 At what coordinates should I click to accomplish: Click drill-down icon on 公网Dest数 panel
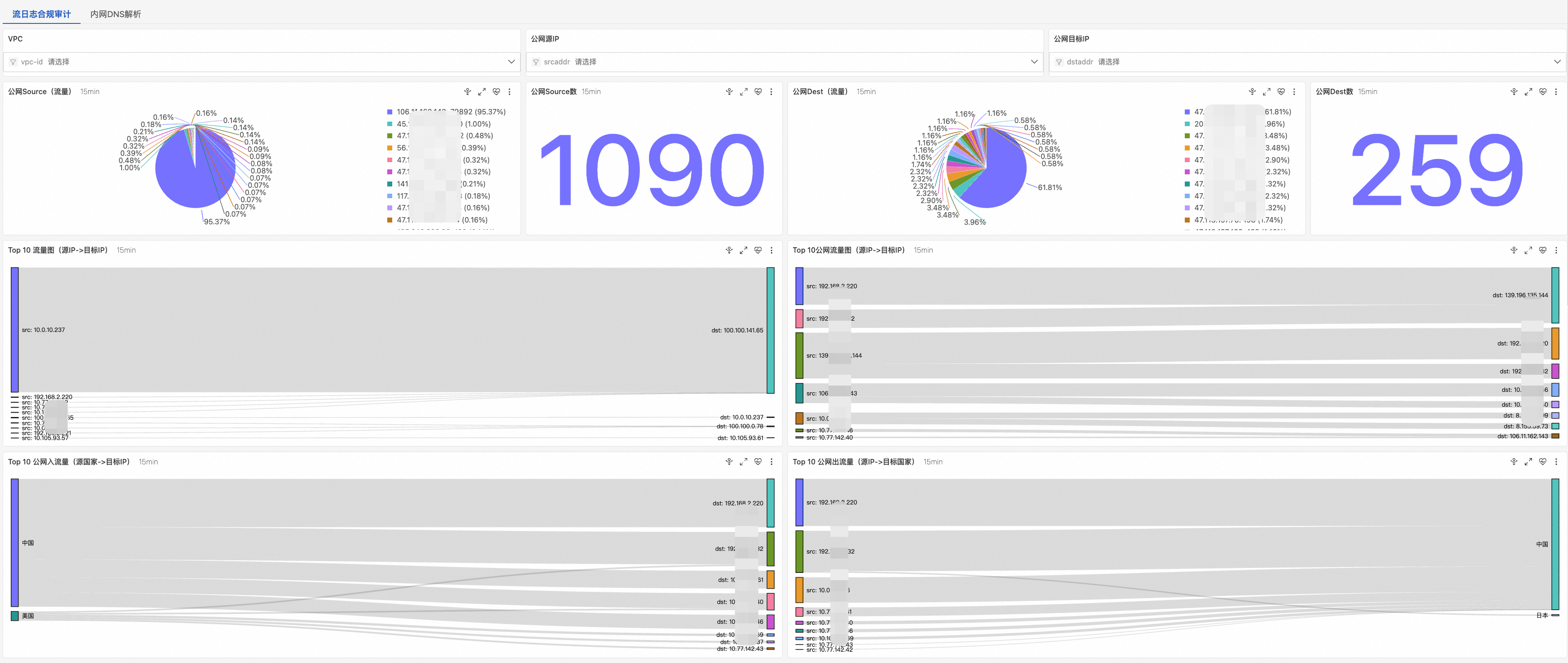1514,92
